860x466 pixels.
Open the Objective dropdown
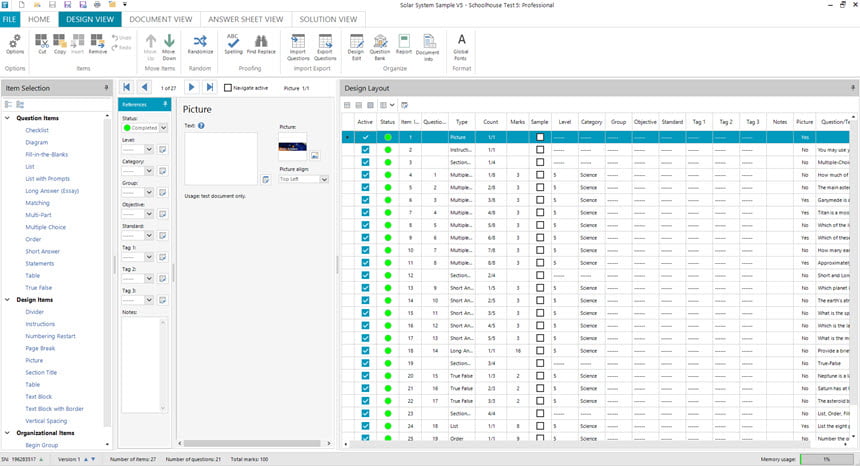149,214
